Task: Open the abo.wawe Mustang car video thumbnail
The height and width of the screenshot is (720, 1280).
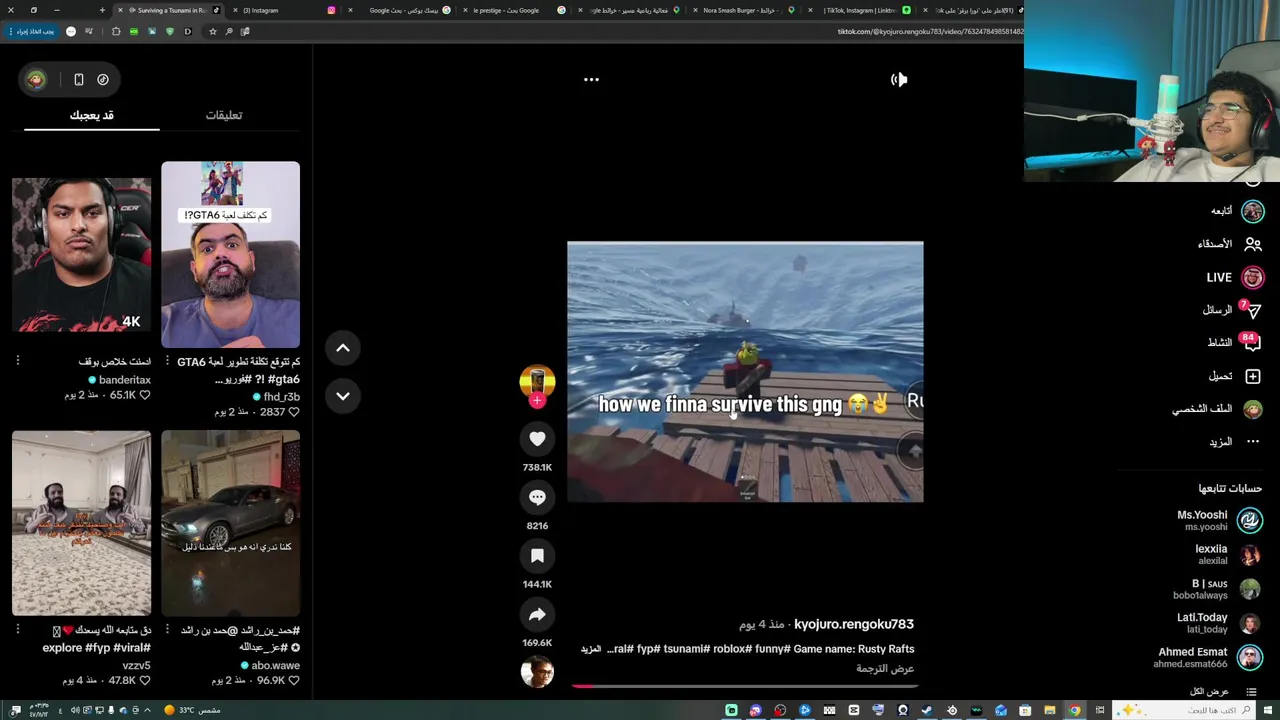Action: [230, 523]
